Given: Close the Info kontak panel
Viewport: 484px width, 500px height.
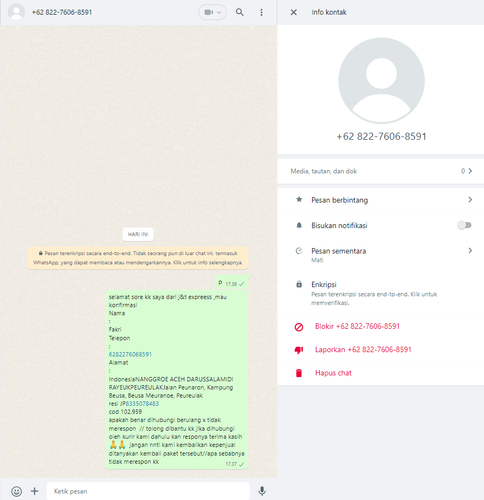Looking at the screenshot, I should pos(293,12).
